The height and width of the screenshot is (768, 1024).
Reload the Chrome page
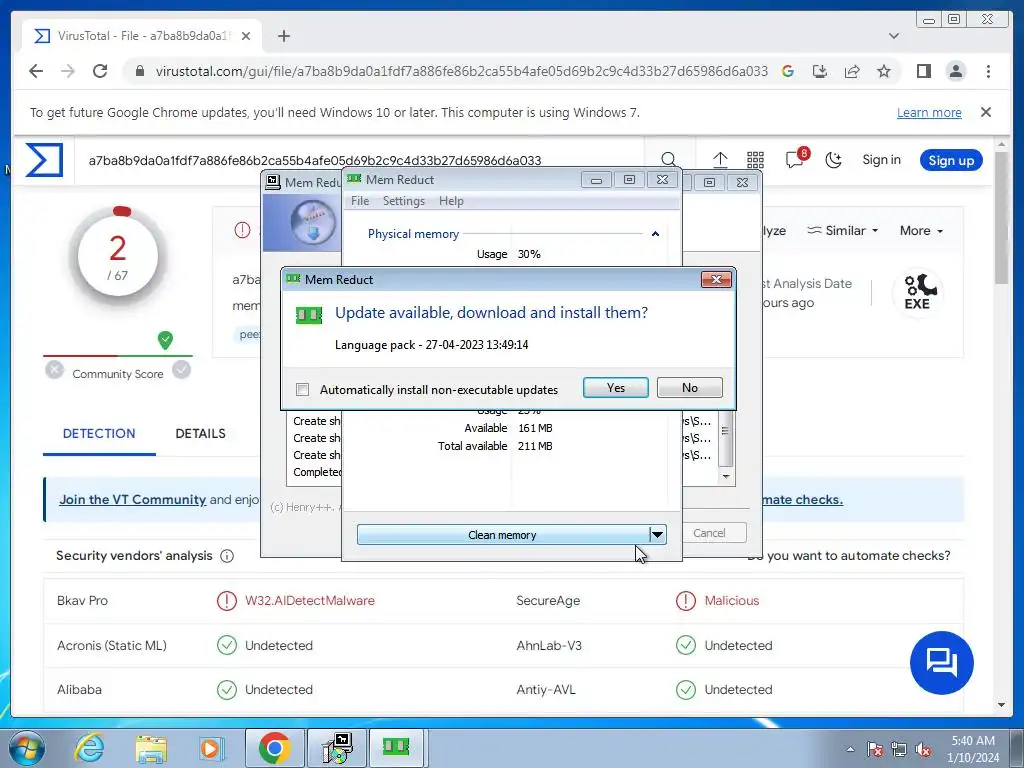click(100, 71)
